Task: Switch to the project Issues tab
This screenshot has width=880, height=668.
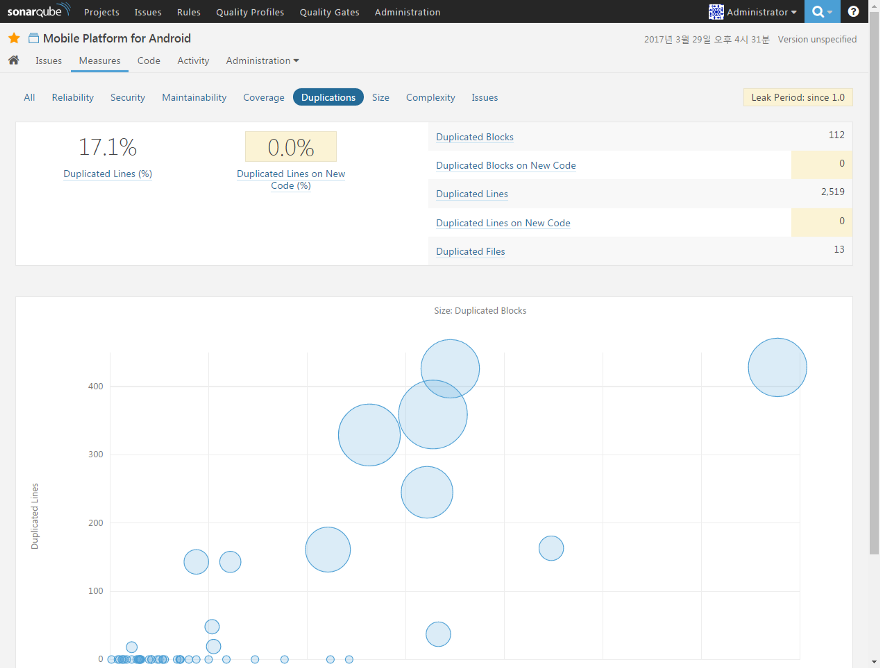Action: point(48,61)
